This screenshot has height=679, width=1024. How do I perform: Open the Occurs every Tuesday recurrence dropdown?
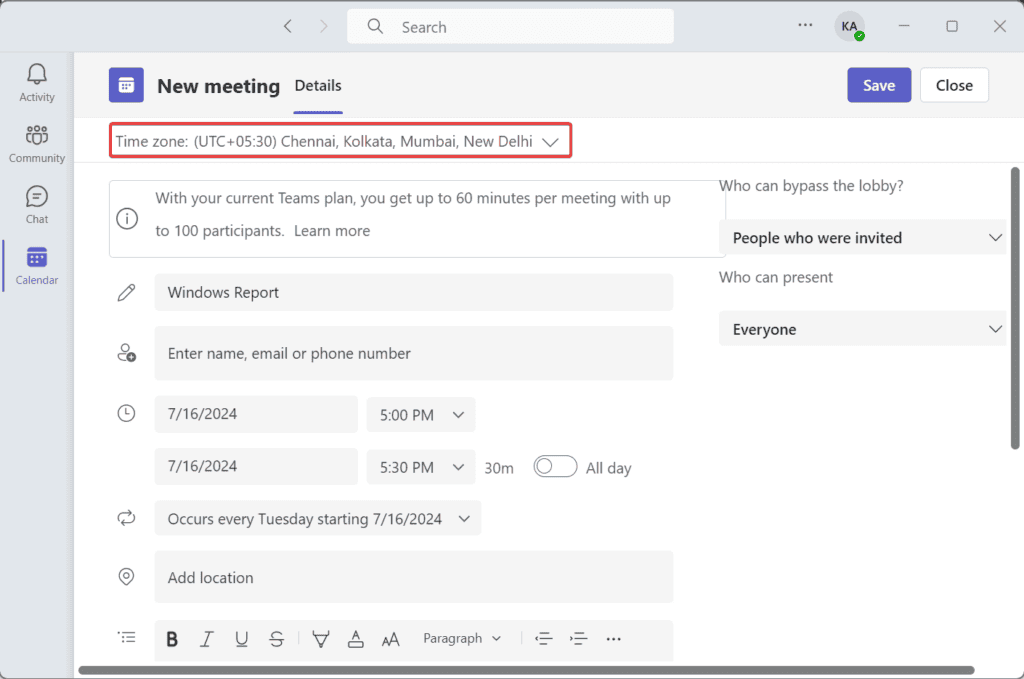(x=317, y=518)
